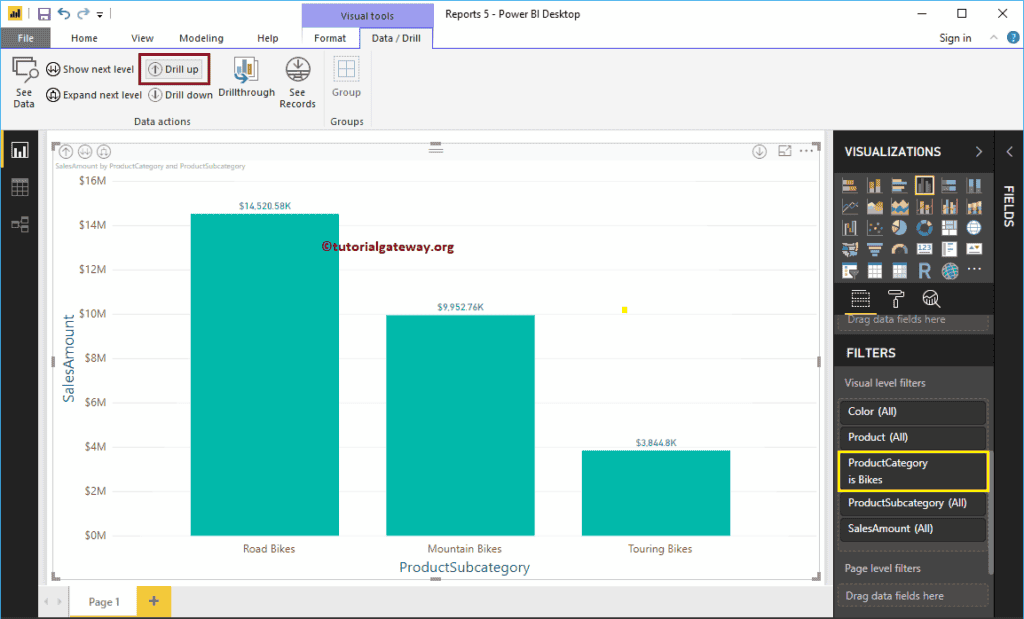
Task: Select the Stacked column chart visual
Action: pyautogui.click(x=874, y=186)
